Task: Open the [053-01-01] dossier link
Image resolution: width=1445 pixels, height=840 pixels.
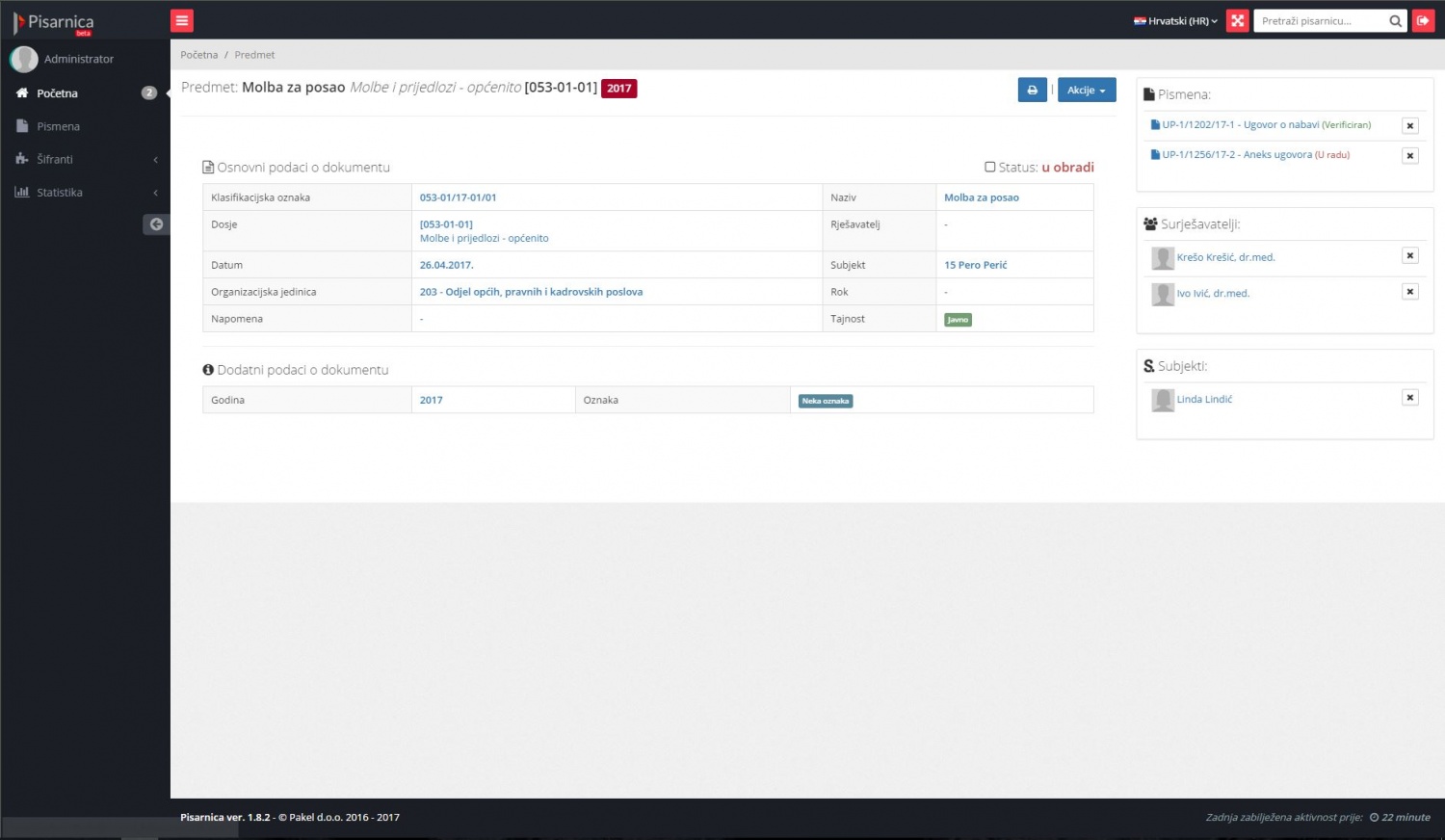Action: (x=446, y=224)
